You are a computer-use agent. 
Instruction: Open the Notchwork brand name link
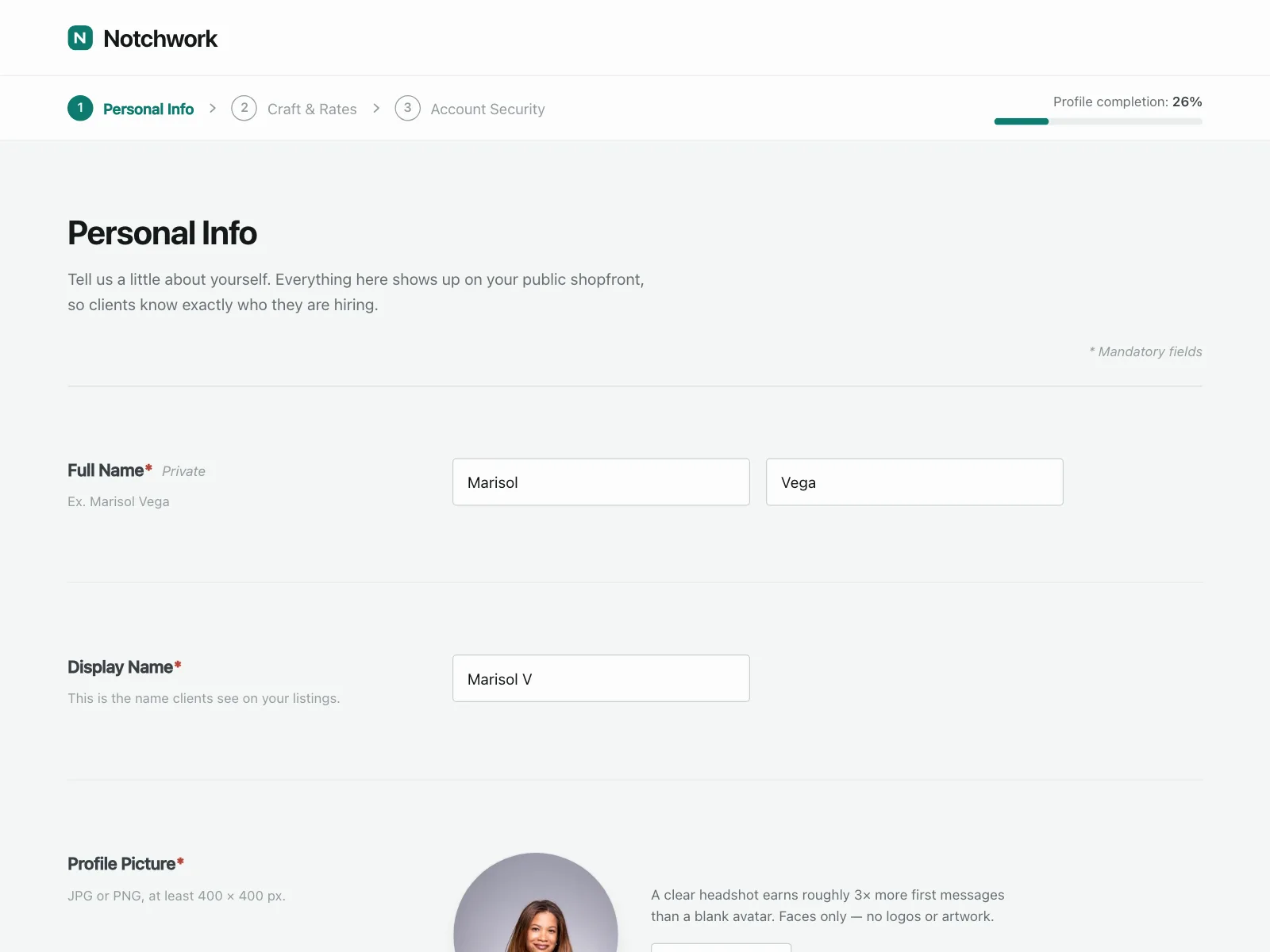(160, 38)
